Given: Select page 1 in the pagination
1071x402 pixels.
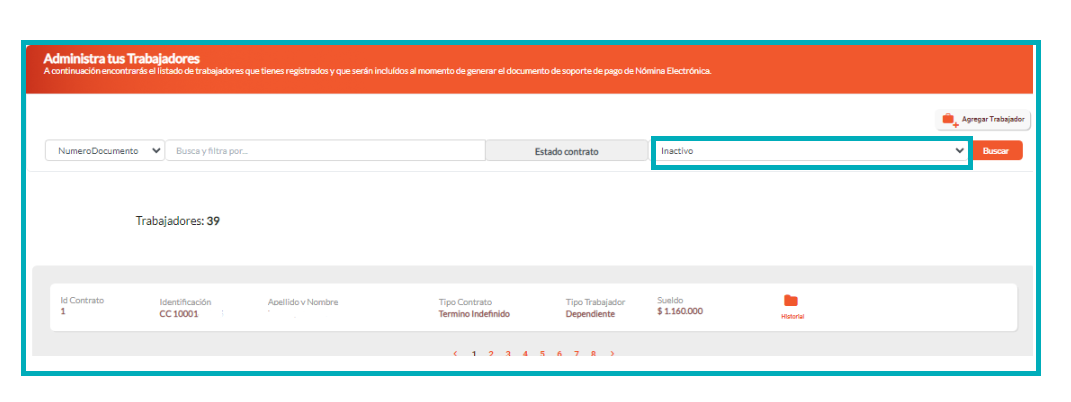Looking at the screenshot, I should pyautogui.click(x=474, y=354).
